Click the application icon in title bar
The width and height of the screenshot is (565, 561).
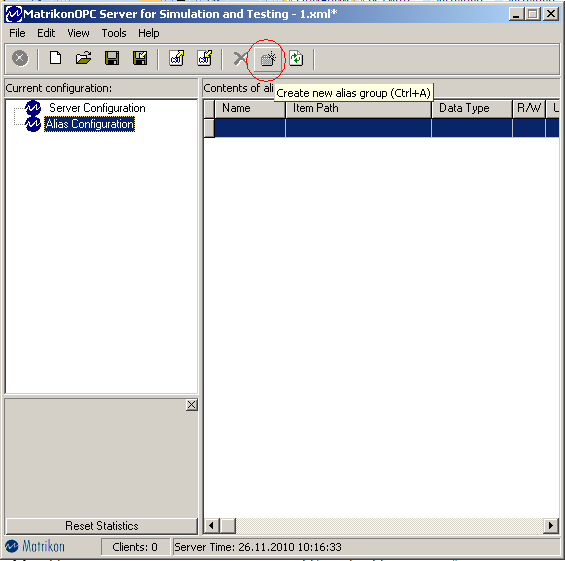[14, 14]
